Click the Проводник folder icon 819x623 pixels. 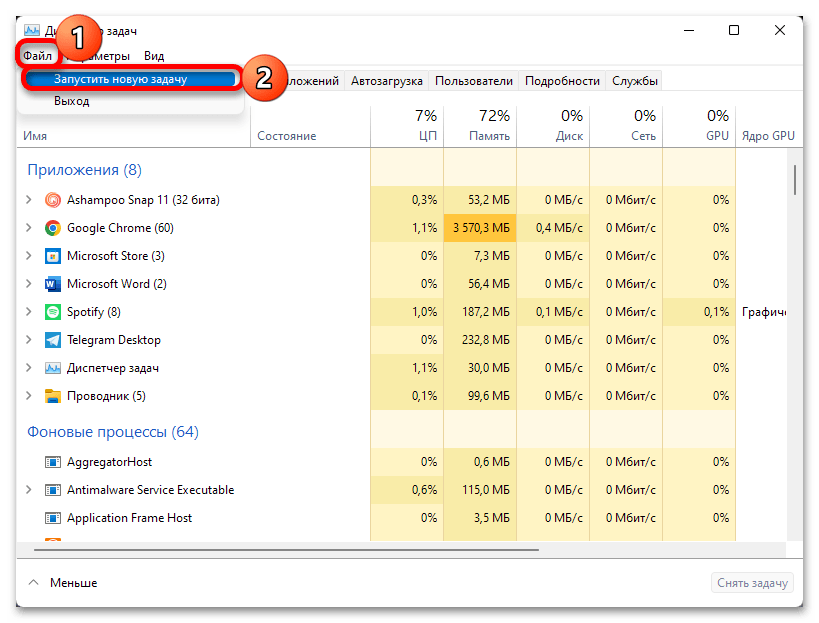pyautogui.click(x=52, y=396)
